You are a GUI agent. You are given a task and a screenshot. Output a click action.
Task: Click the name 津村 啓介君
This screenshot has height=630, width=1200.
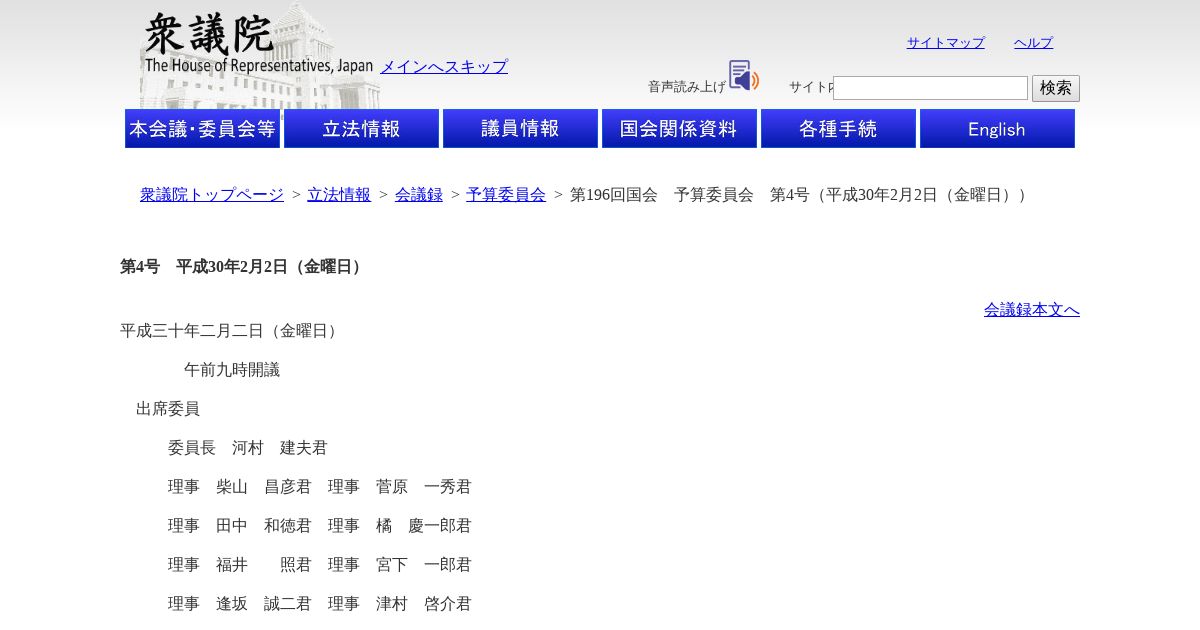[x=424, y=604]
